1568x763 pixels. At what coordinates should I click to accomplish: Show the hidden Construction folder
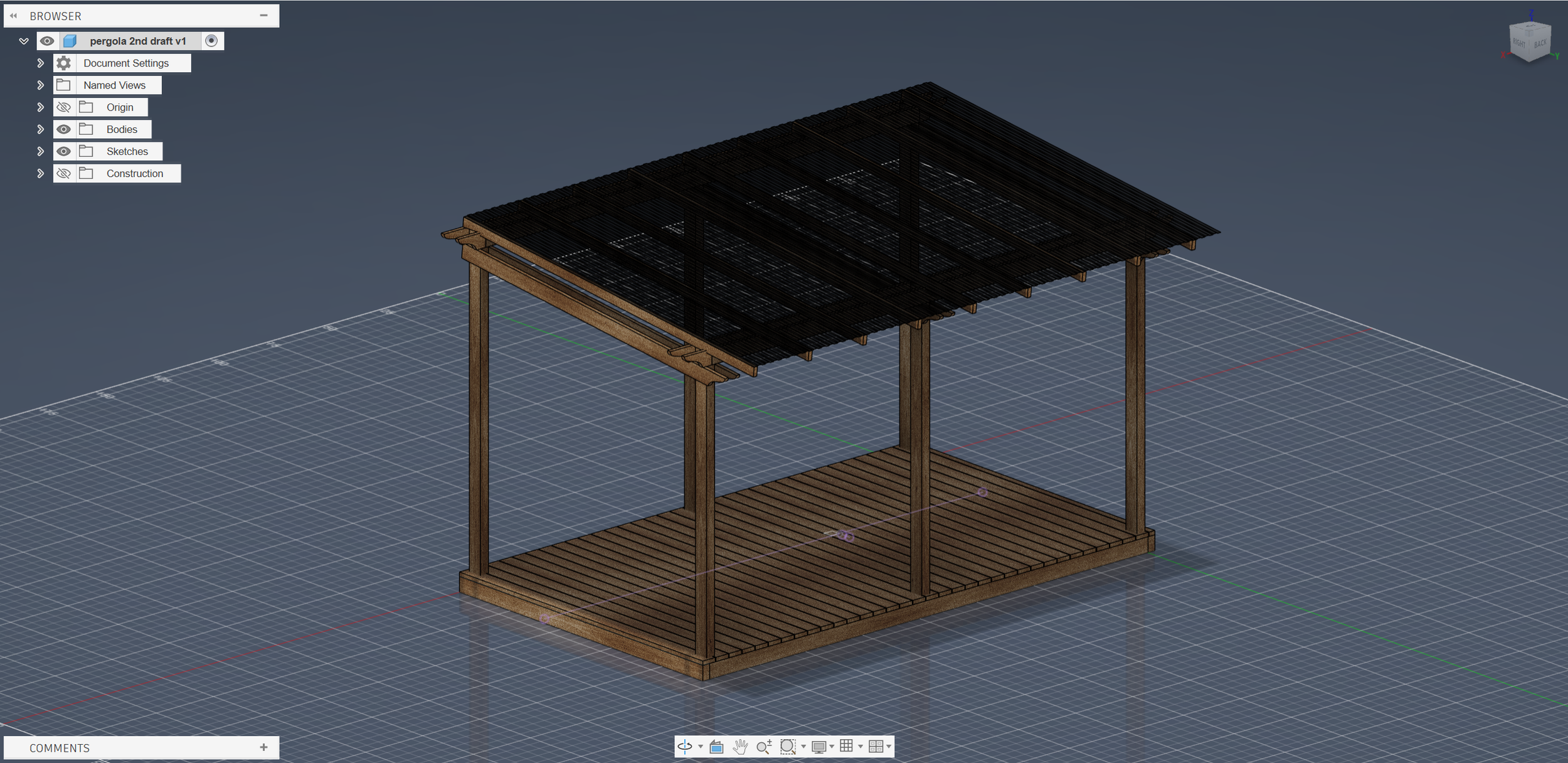click(x=63, y=173)
